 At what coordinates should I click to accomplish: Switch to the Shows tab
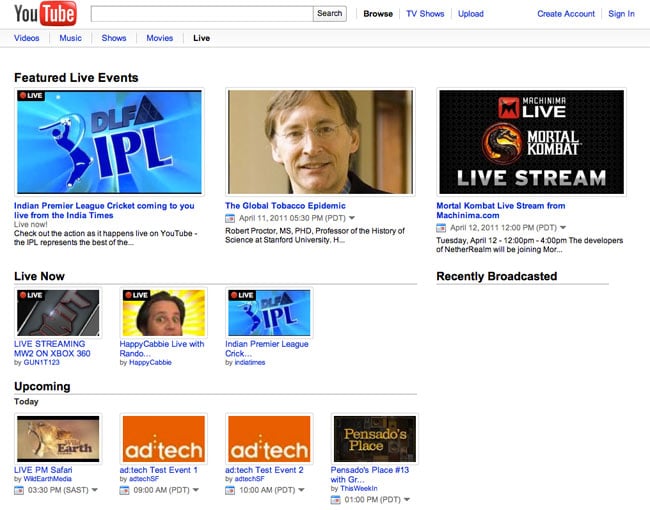(114, 38)
